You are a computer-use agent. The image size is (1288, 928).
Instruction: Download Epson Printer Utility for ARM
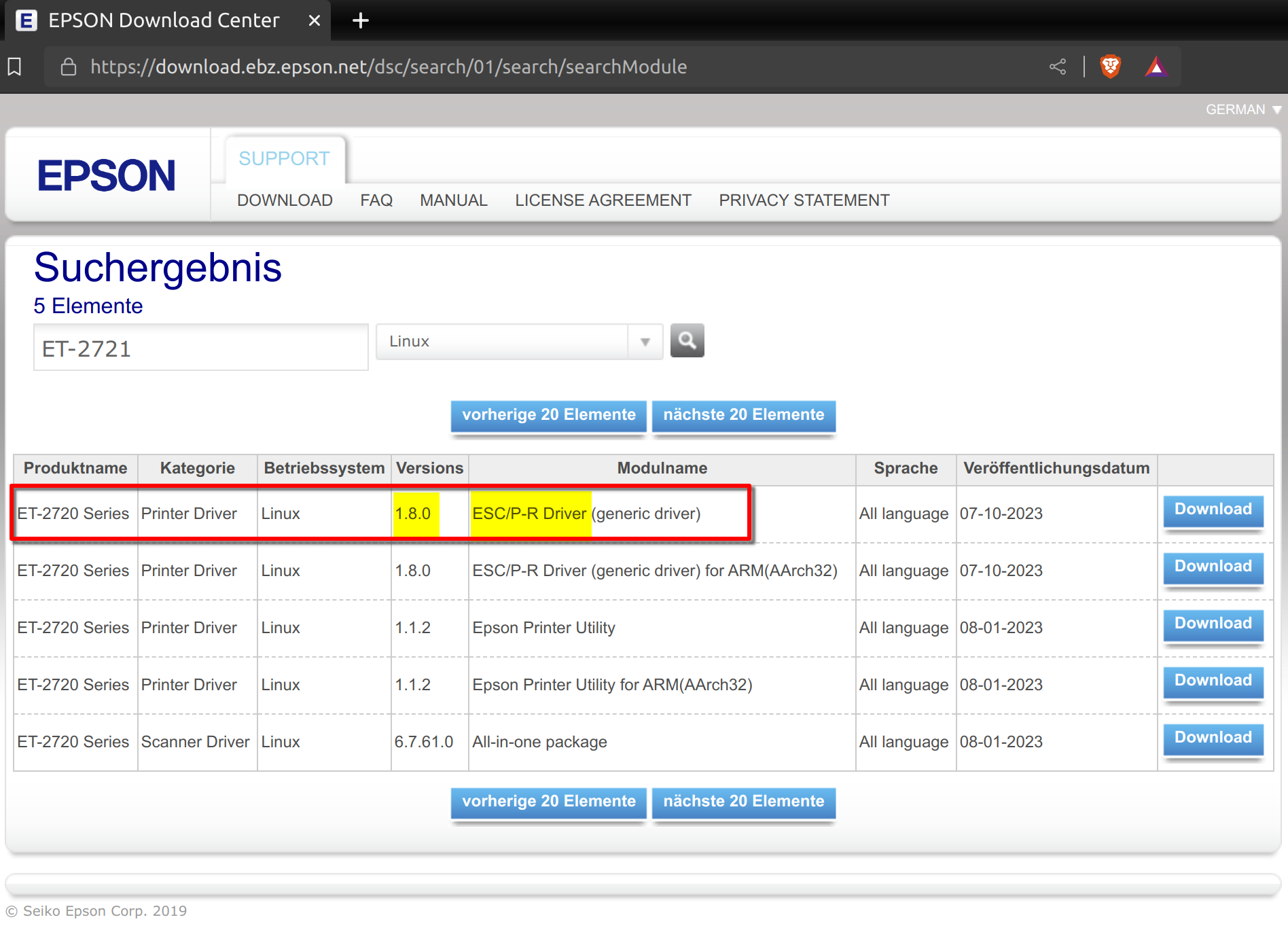pos(1213,681)
